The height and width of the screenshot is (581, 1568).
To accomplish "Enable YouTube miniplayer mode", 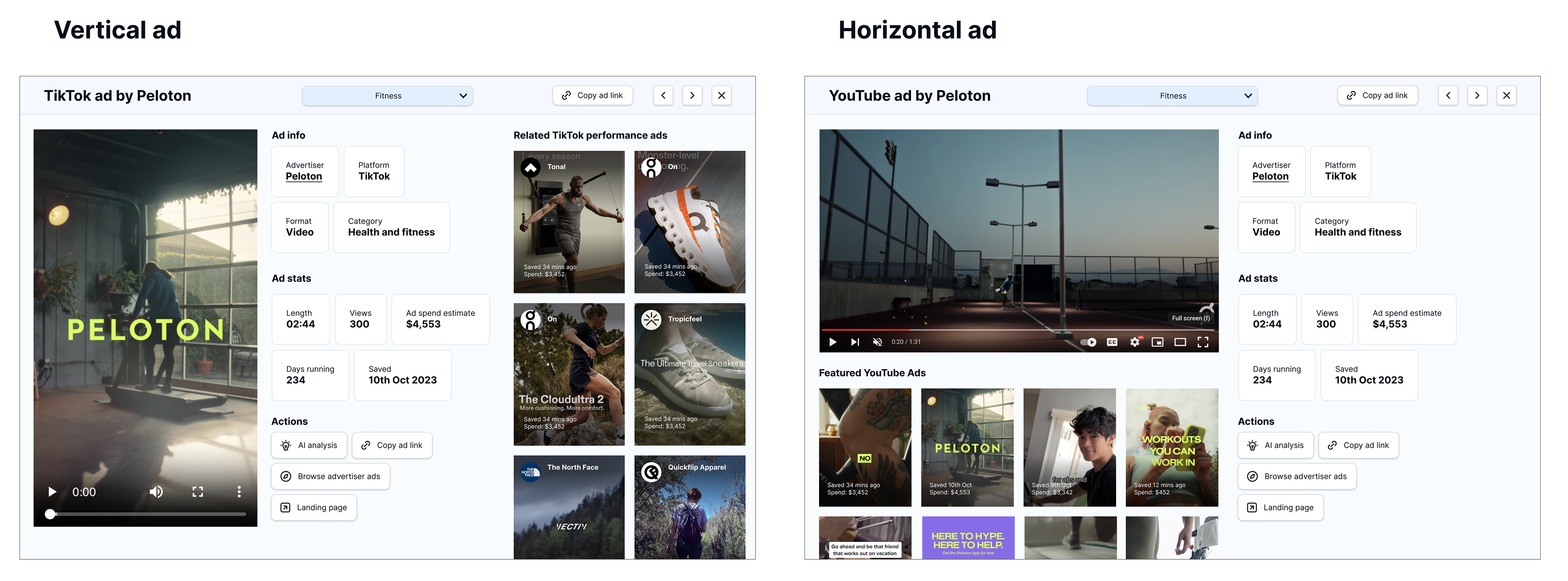I will [x=1158, y=342].
